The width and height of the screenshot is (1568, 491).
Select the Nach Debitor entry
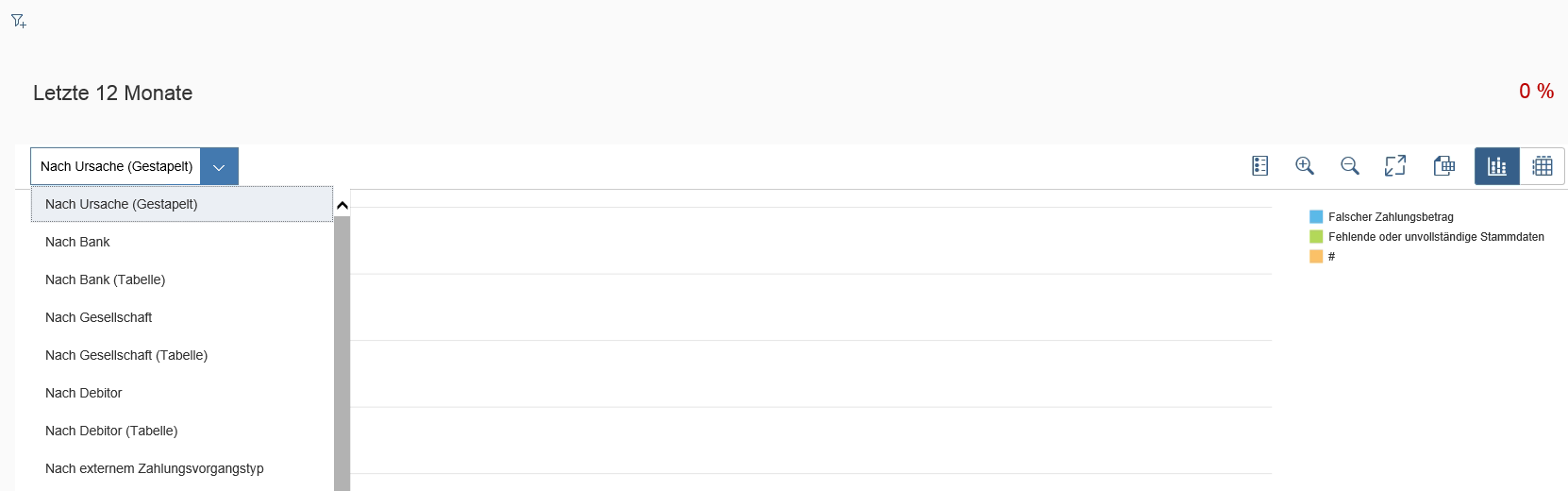click(x=83, y=393)
